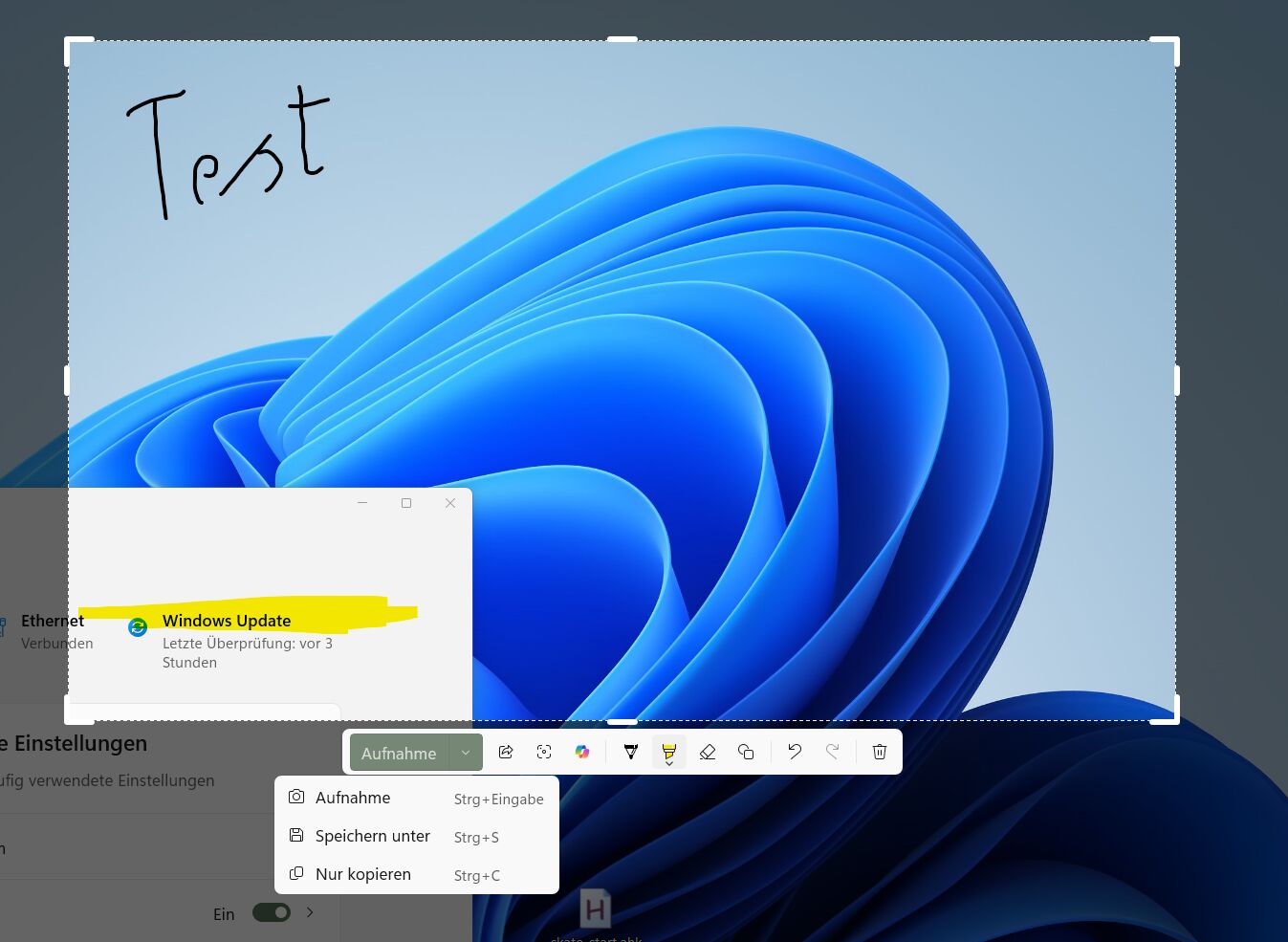Open the shapes tool
The image size is (1288, 942).
(746, 753)
